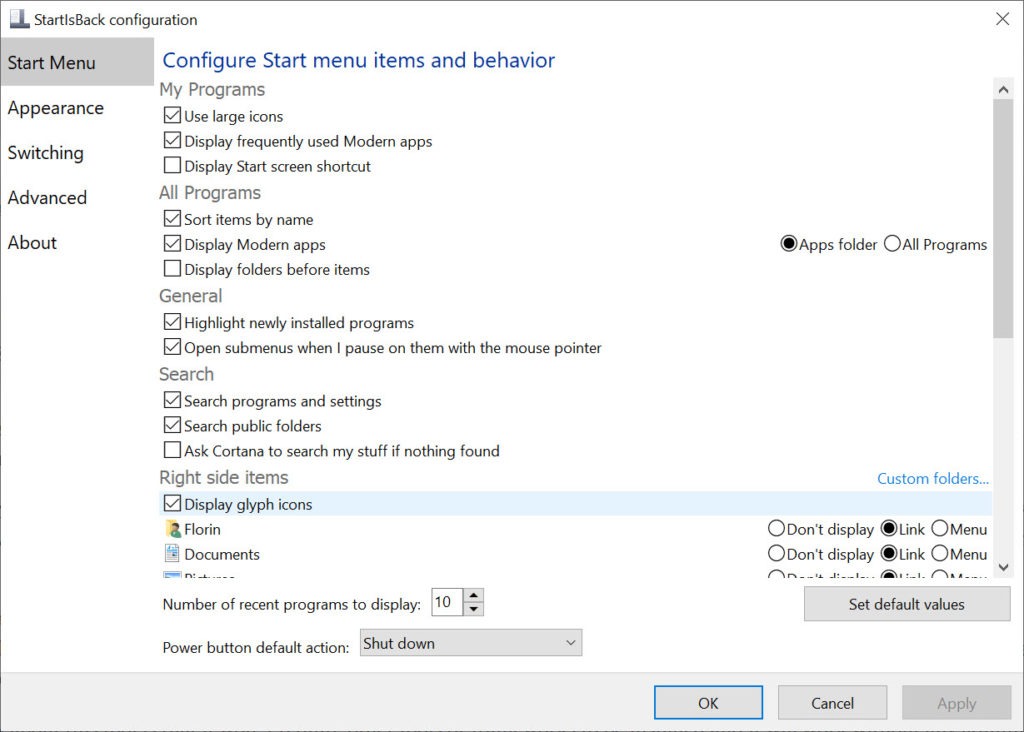
Task: Click the StartIsBack title bar icon
Action: click(x=19, y=19)
